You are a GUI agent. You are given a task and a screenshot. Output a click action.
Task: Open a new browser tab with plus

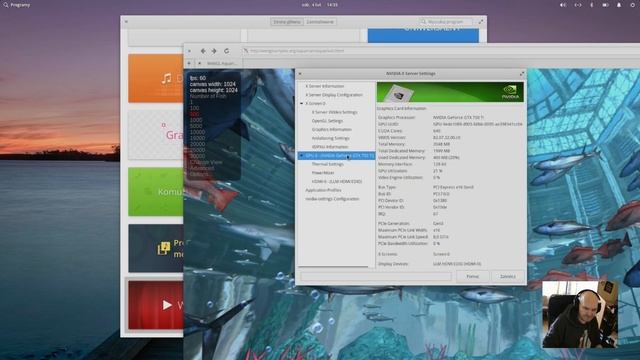pos(189,63)
